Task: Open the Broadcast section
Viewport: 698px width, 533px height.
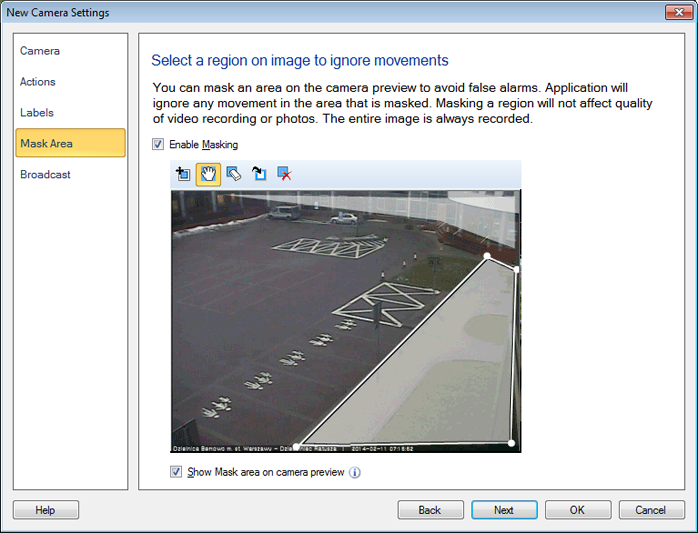Action: point(45,175)
